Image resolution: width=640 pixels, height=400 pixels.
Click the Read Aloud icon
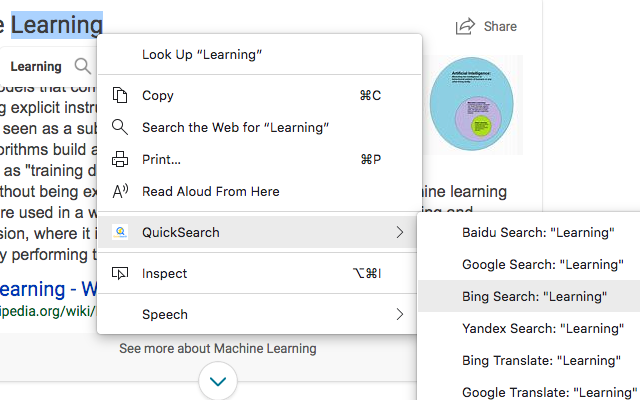(120, 191)
